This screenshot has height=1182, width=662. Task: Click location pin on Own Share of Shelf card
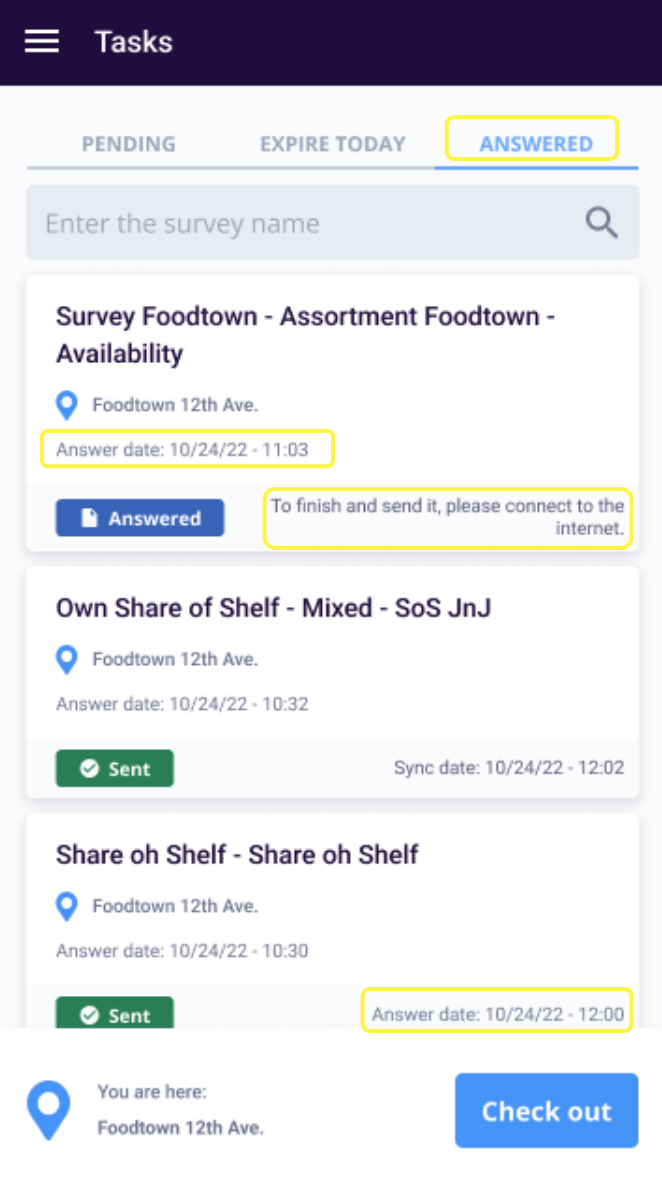(67, 659)
